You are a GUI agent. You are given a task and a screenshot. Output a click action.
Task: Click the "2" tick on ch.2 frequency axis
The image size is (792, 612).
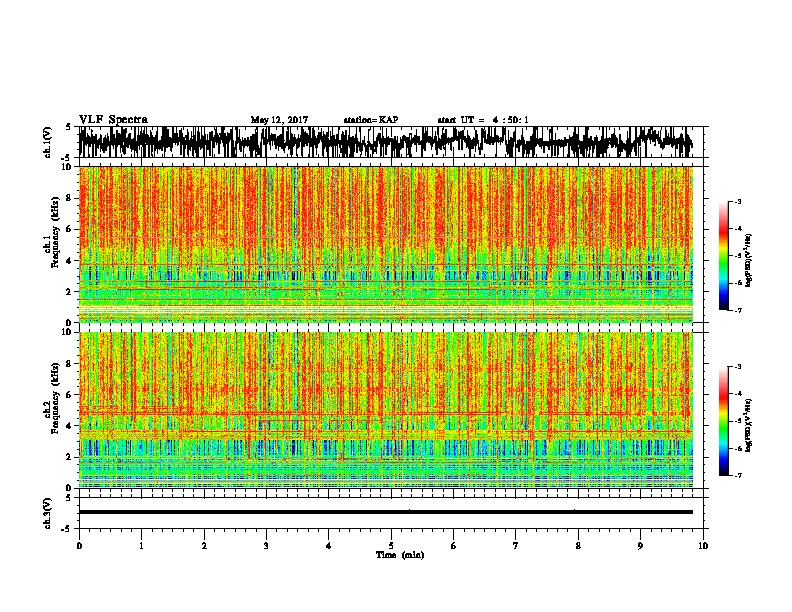70,457
